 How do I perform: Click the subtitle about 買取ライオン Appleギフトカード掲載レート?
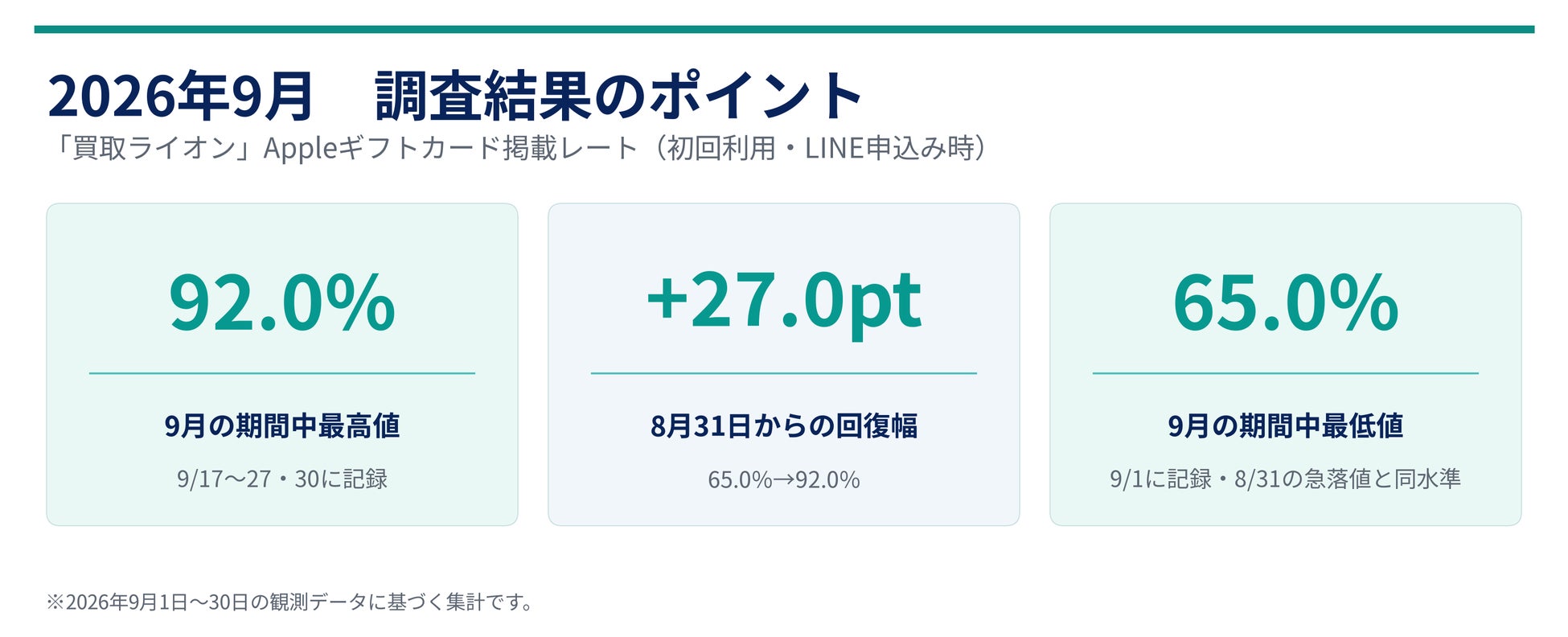[517, 148]
